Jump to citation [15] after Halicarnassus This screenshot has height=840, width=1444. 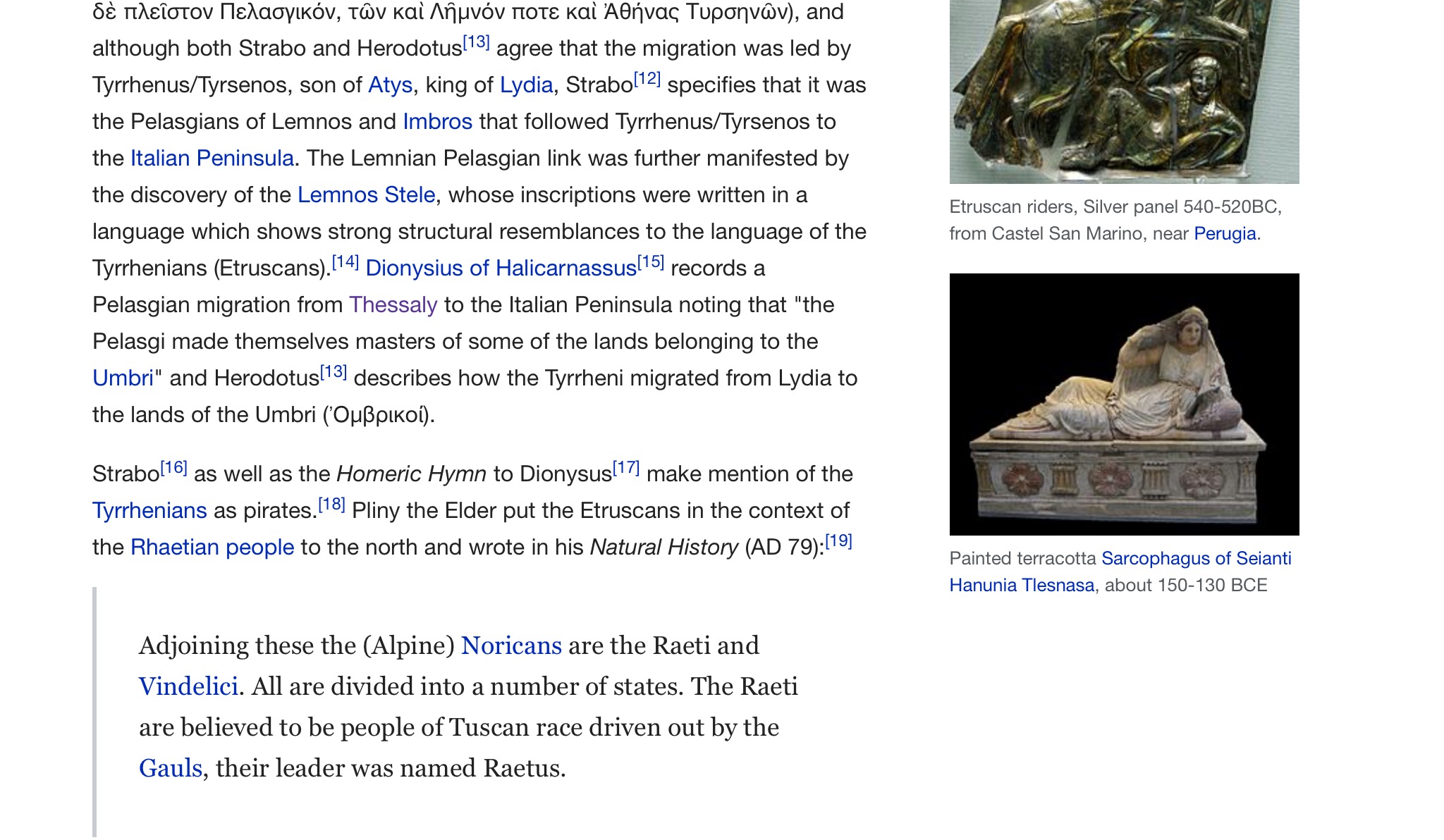(651, 262)
